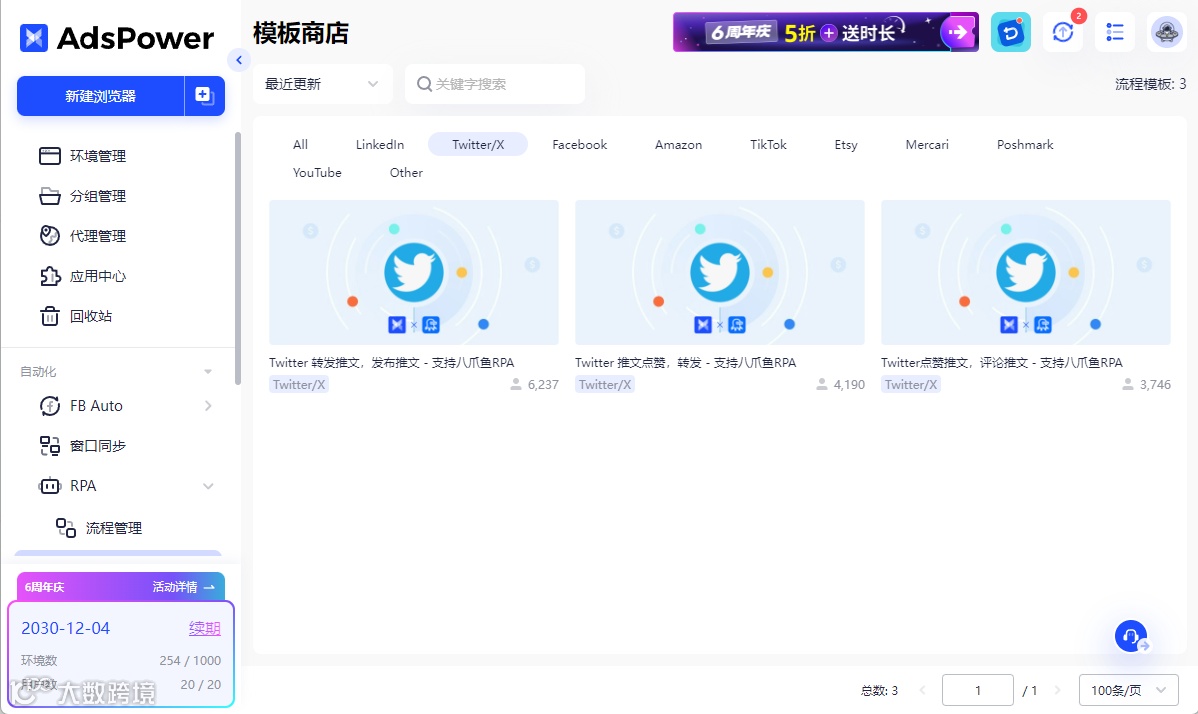The image size is (1198, 714).
Task: Click the next page arrow
Action: [x=1058, y=690]
